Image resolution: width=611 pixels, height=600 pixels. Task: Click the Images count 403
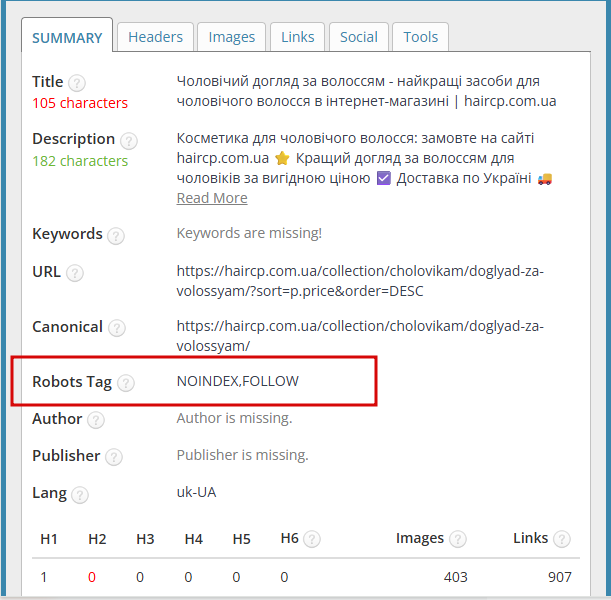455,577
